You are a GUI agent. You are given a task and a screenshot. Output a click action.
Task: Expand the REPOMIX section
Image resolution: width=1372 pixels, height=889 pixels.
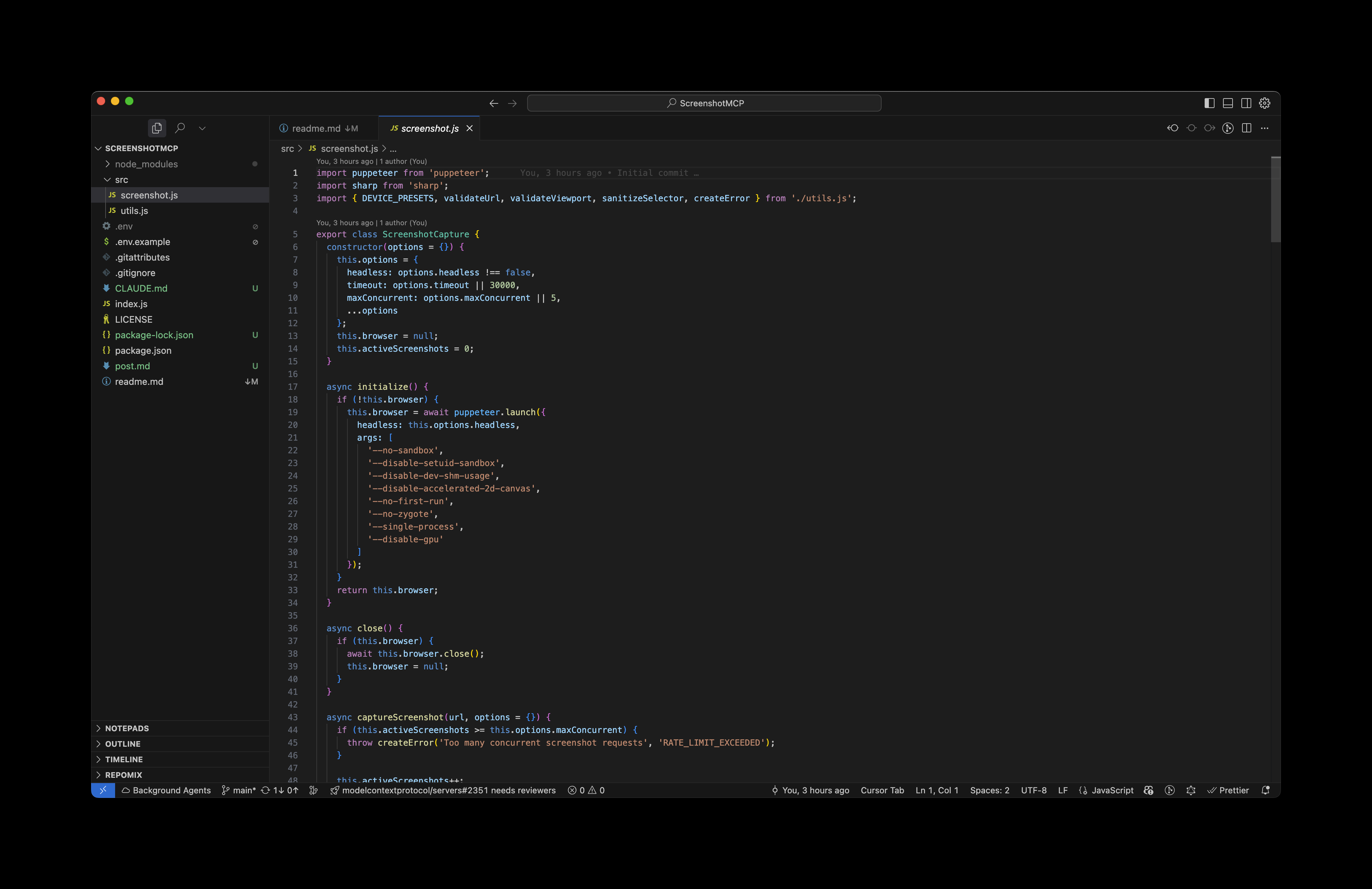point(180,775)
